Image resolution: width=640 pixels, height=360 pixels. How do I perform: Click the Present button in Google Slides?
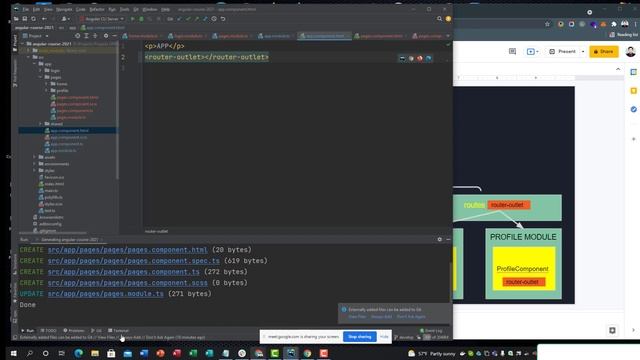[x=562, y=52]
